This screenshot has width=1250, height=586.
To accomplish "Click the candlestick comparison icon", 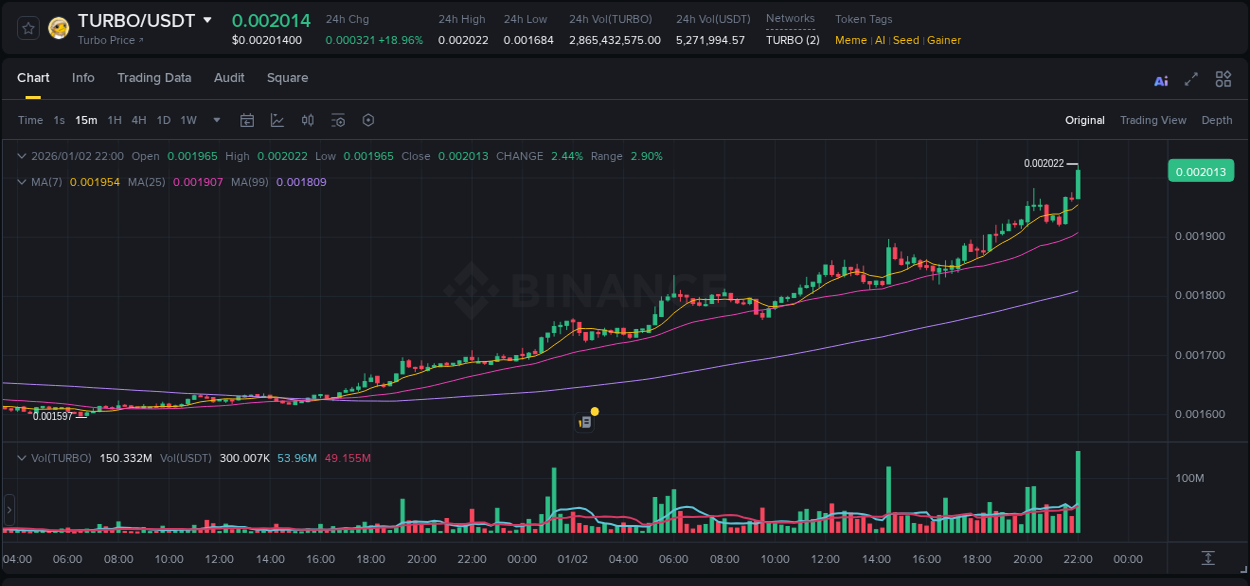I will (308, 119).
